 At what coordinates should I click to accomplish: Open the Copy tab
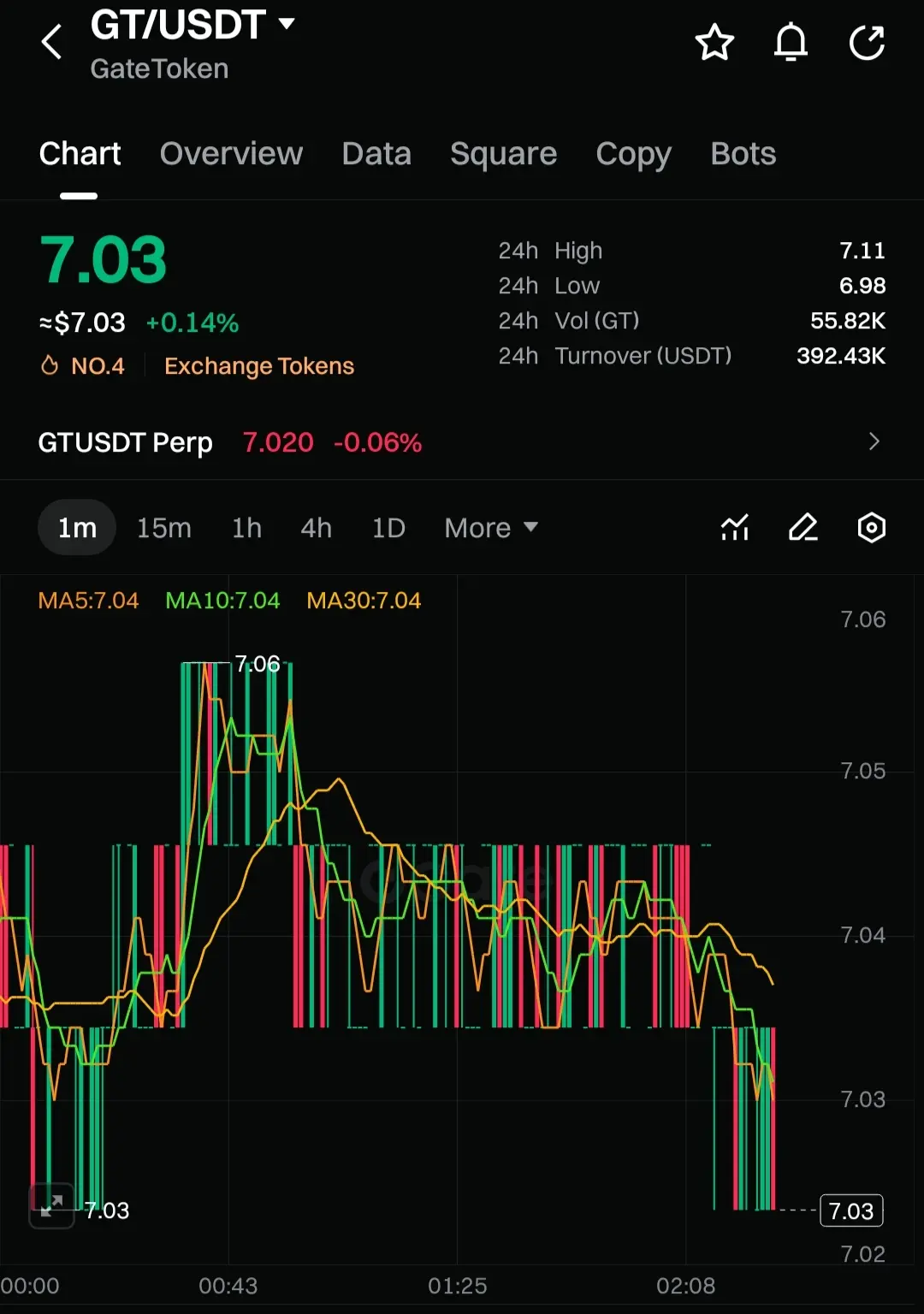(633, 154)
